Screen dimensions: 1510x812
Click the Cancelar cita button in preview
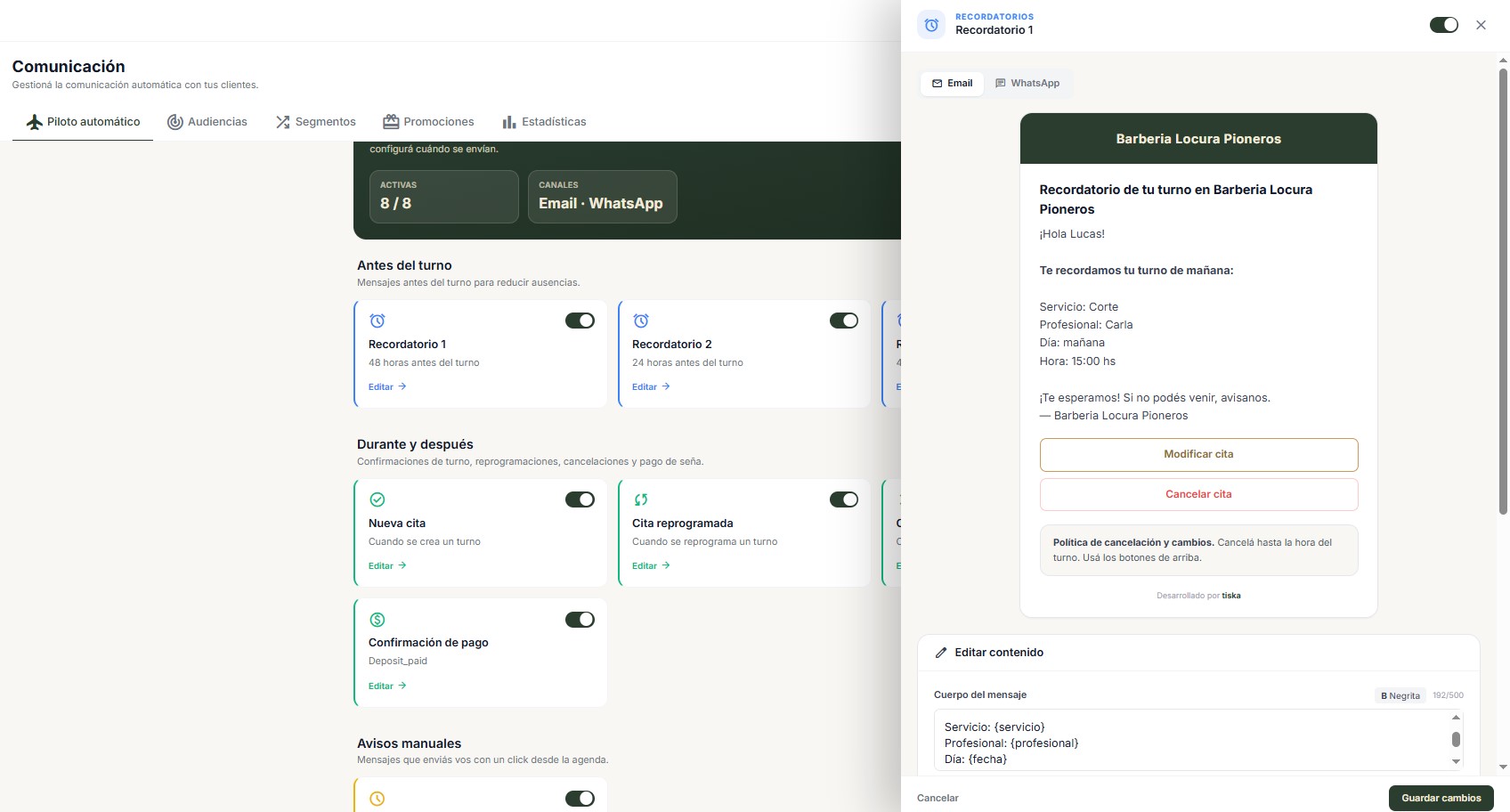[x=1198, y=494]
